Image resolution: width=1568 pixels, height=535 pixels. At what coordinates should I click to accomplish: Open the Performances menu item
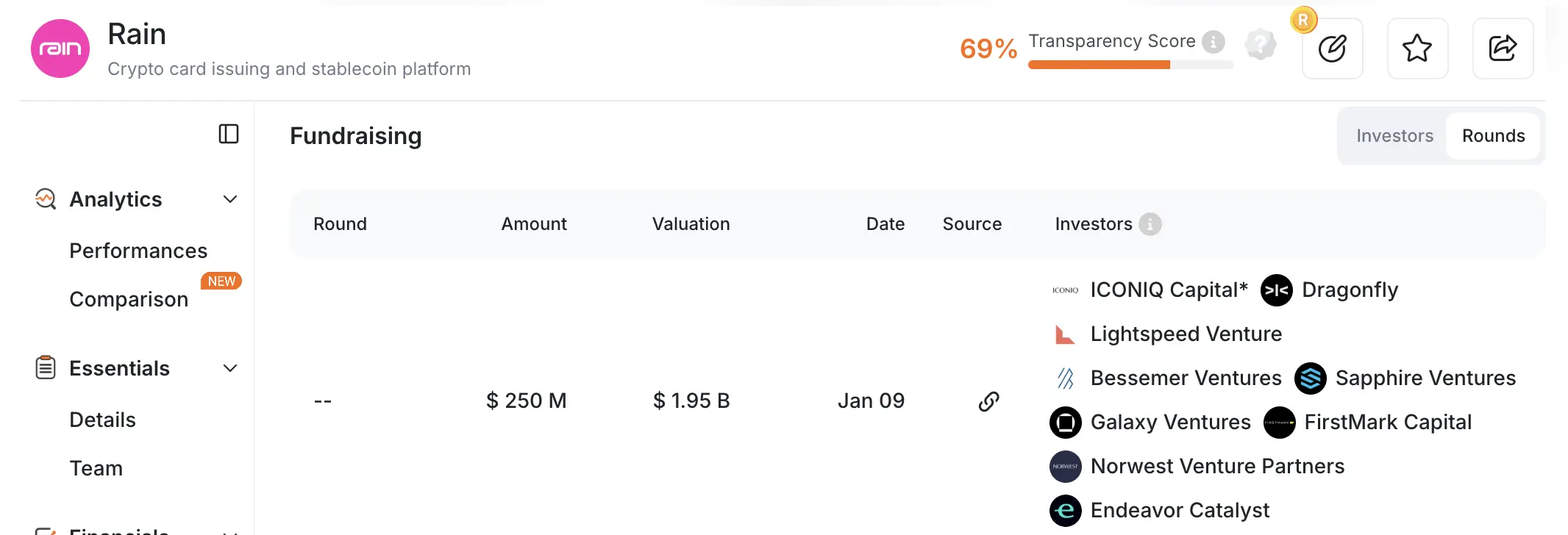coord(138,251)
